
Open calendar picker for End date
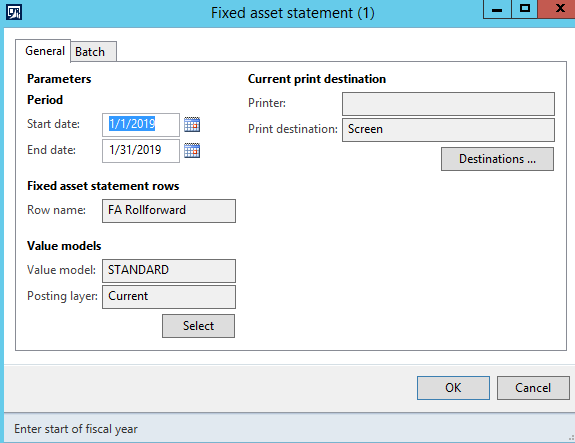tap(192, 150)
